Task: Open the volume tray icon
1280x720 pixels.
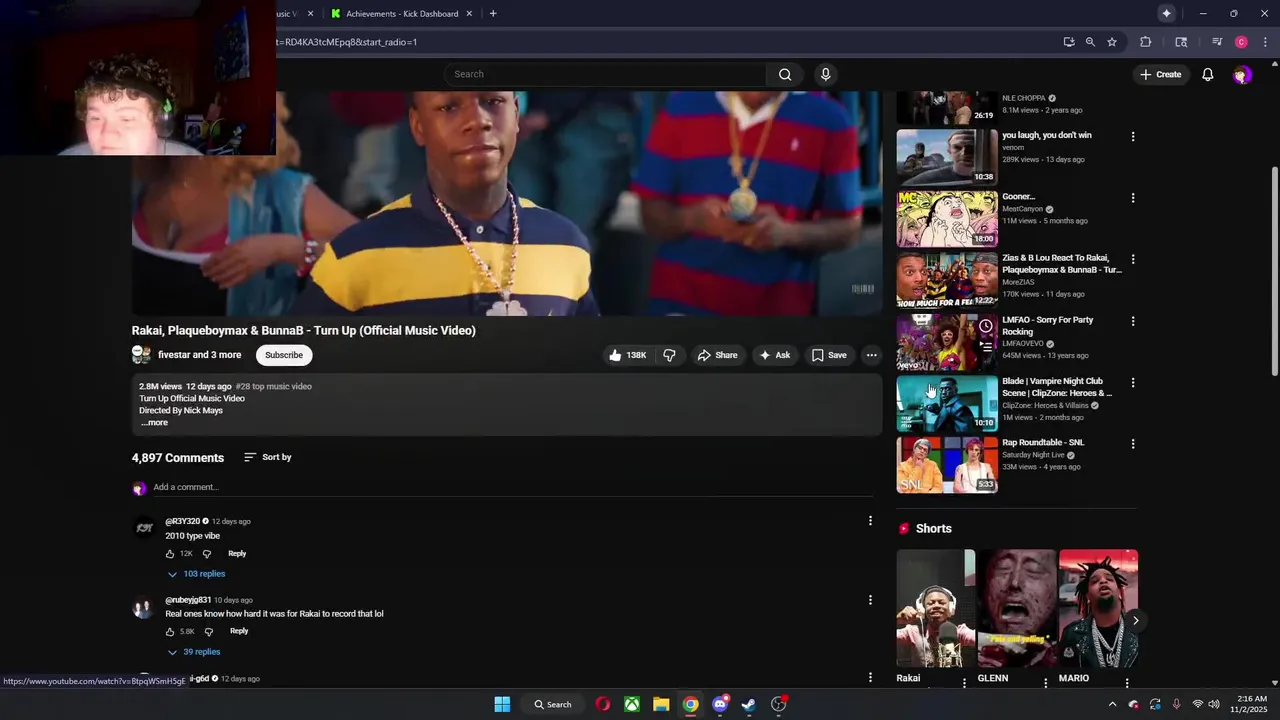Action: (x=1214, y=704)
